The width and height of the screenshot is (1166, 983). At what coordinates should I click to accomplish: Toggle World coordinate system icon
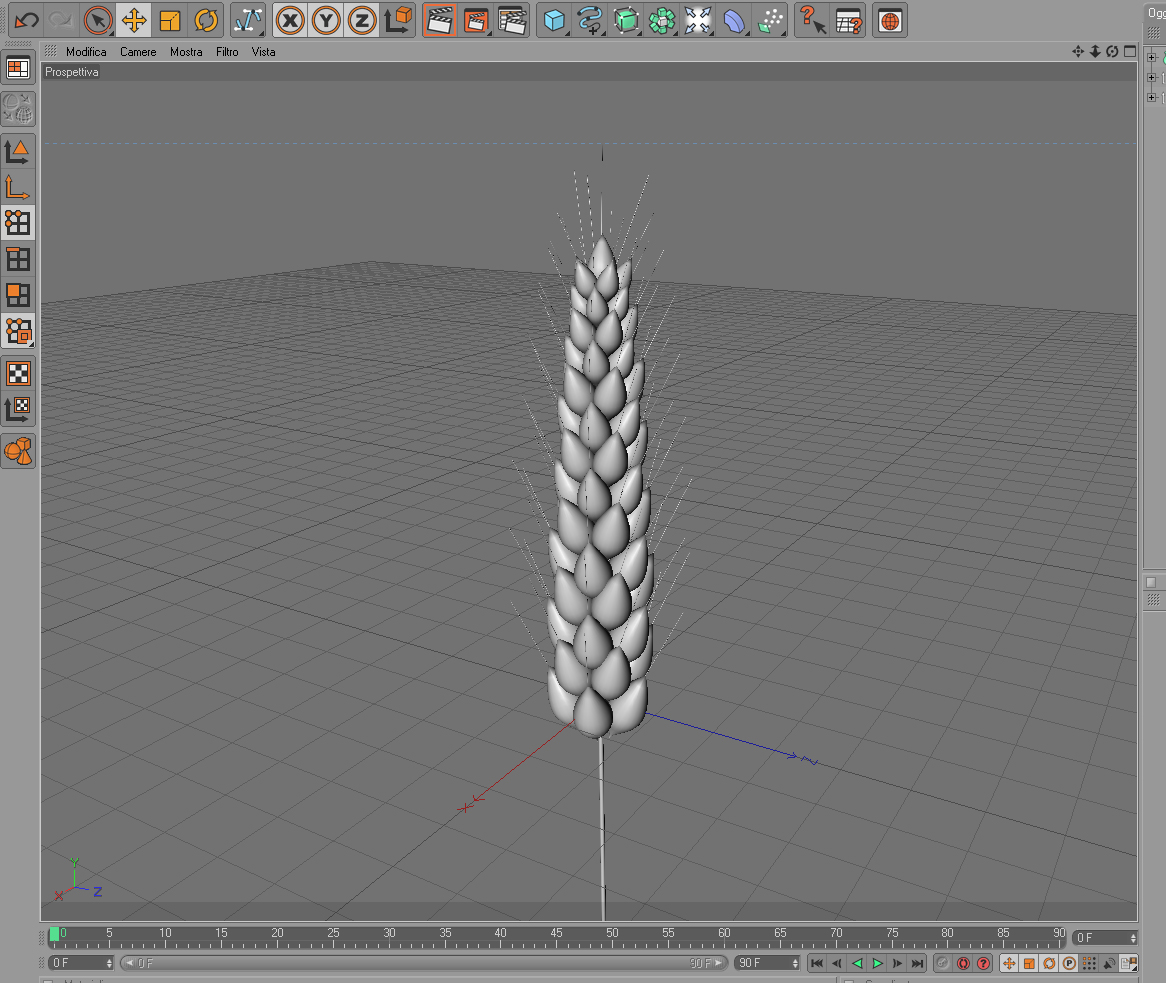click(399, 20)
